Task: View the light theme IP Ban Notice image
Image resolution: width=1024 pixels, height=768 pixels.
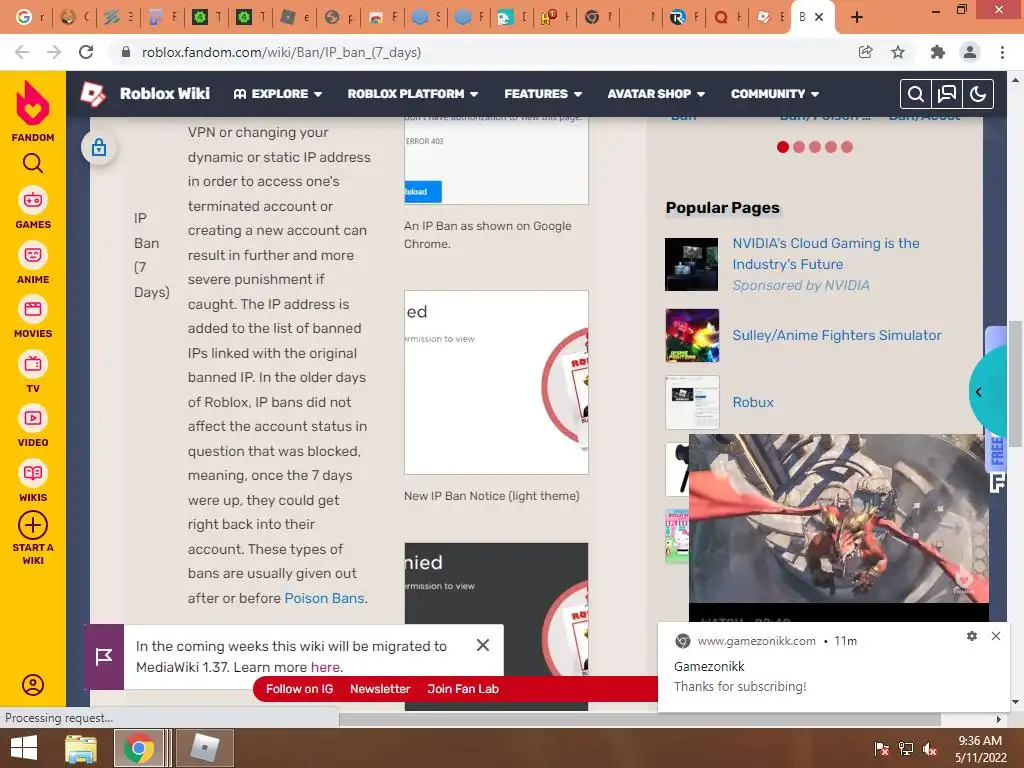Action: (x=496, y=383)
